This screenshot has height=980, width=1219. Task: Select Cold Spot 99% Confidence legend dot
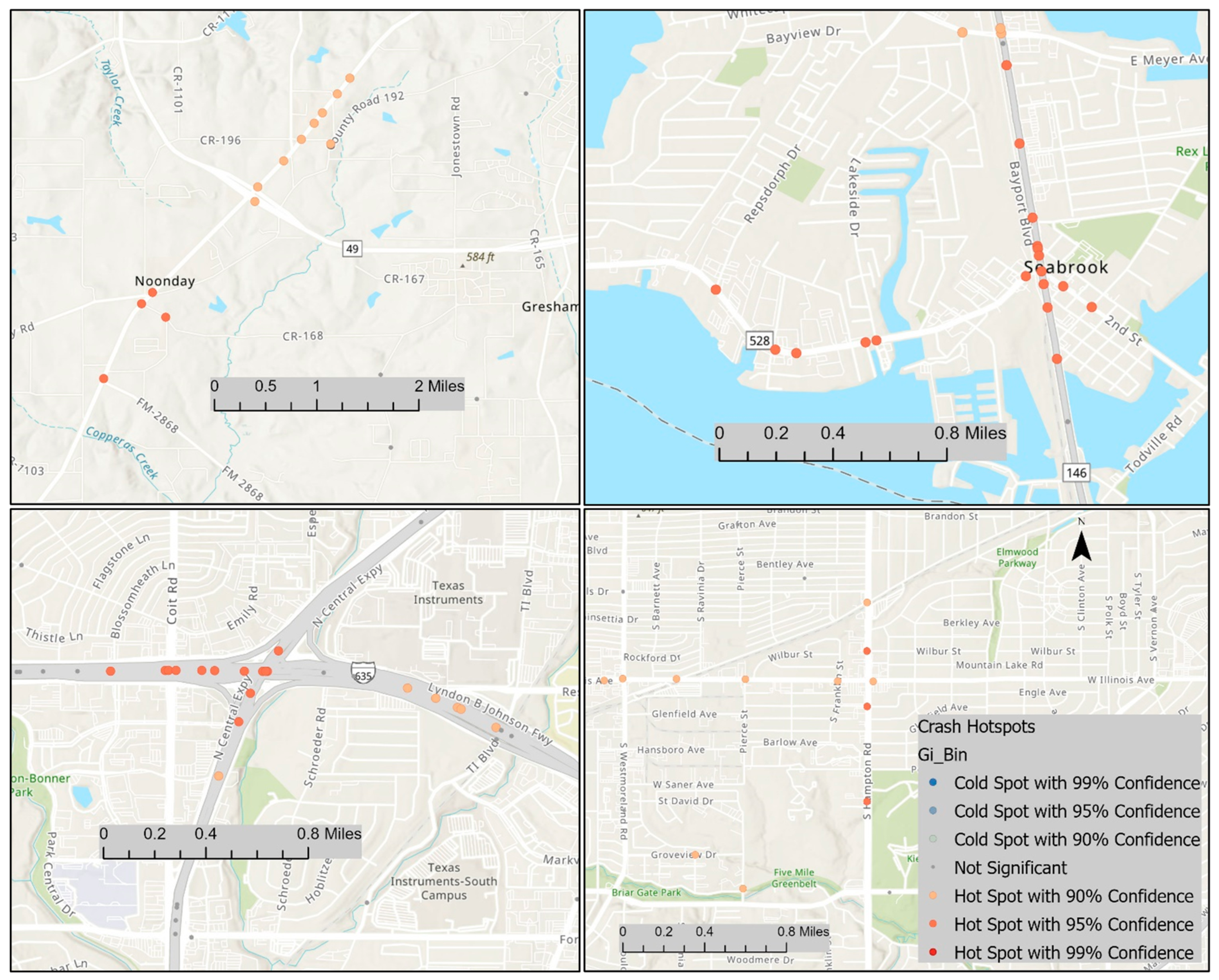[933, 783]
